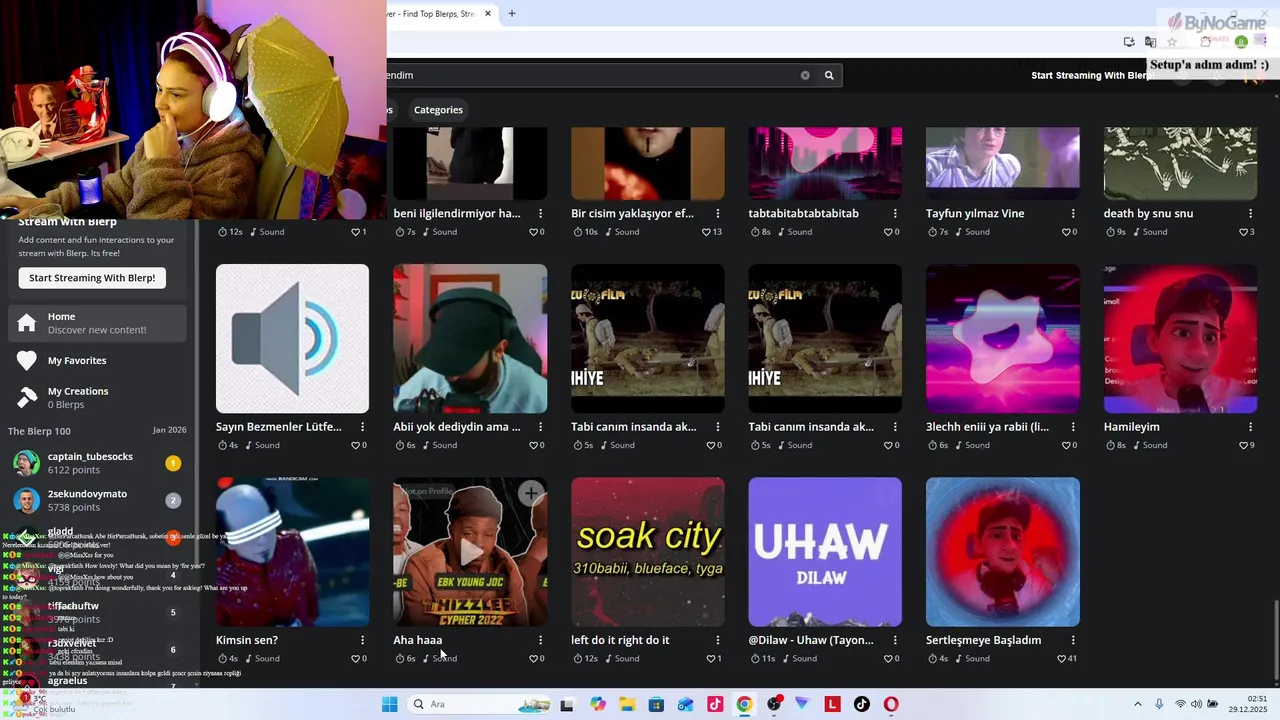Viewport: 1280px width, 720px height.
Task: Favorite the Hamileyim blerp with its heart
Action: click(x=1245, y=445)
